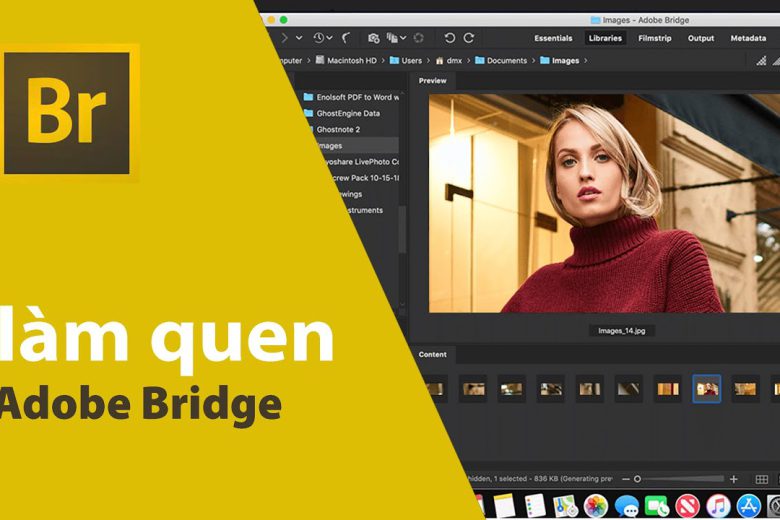Click the Go forward arrow

coord(284,38)
